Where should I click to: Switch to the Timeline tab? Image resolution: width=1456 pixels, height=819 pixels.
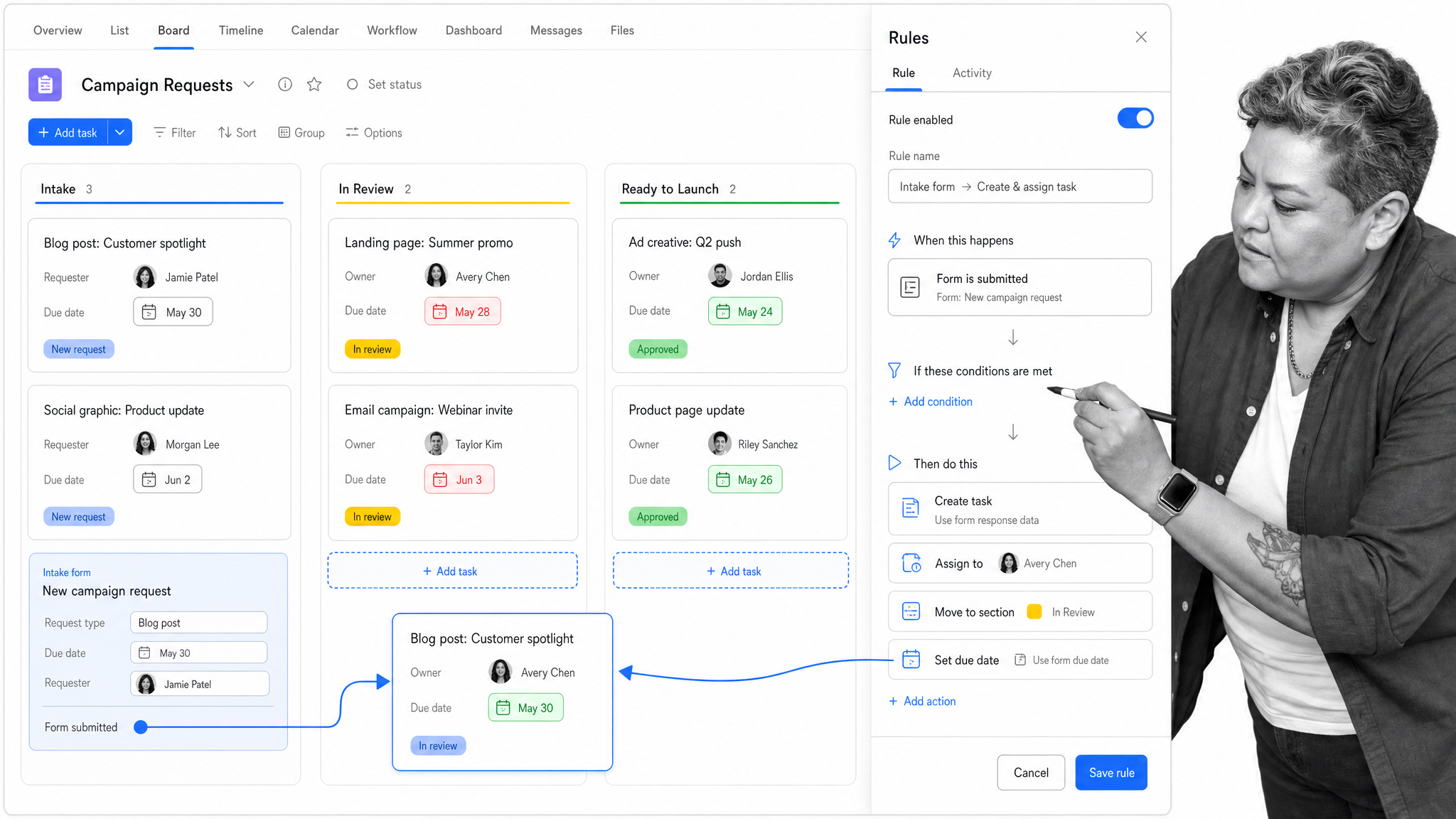[x=241, y=30]
